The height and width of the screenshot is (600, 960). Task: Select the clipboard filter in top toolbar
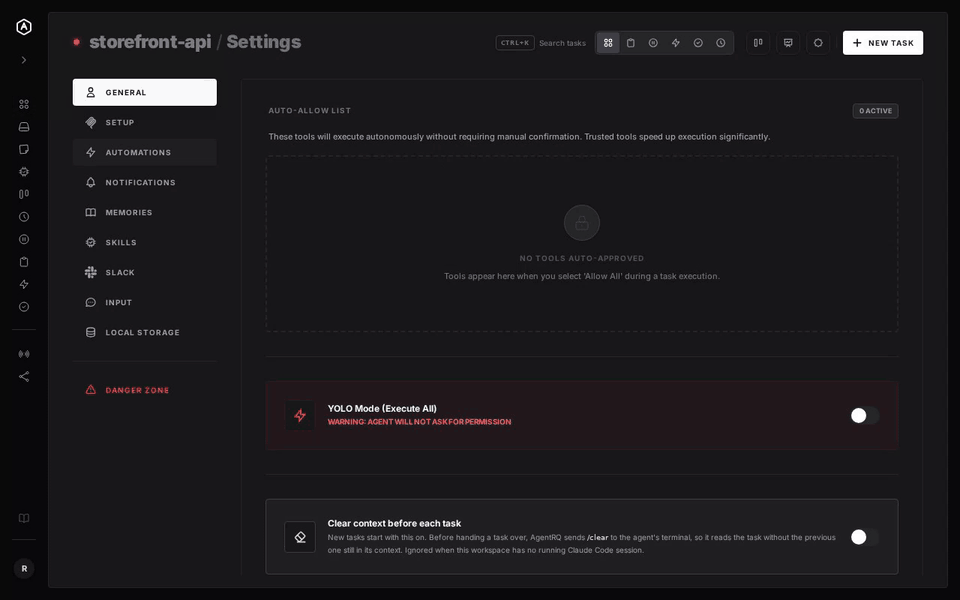tap(631, 43)
